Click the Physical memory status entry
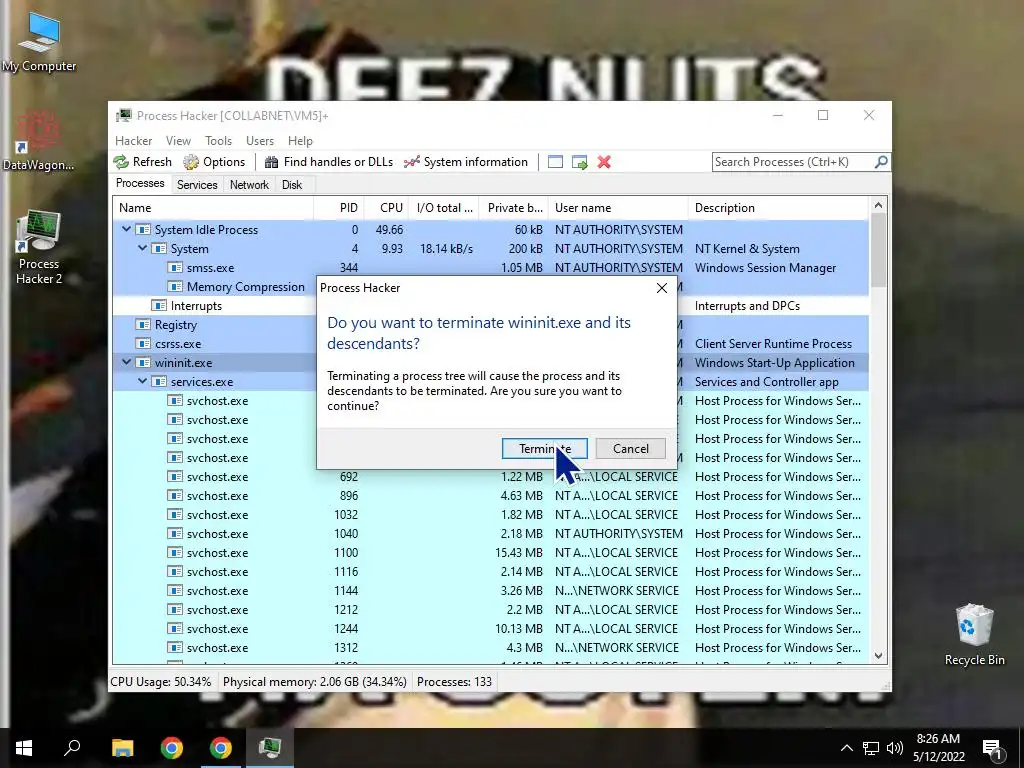 (315, 682)
